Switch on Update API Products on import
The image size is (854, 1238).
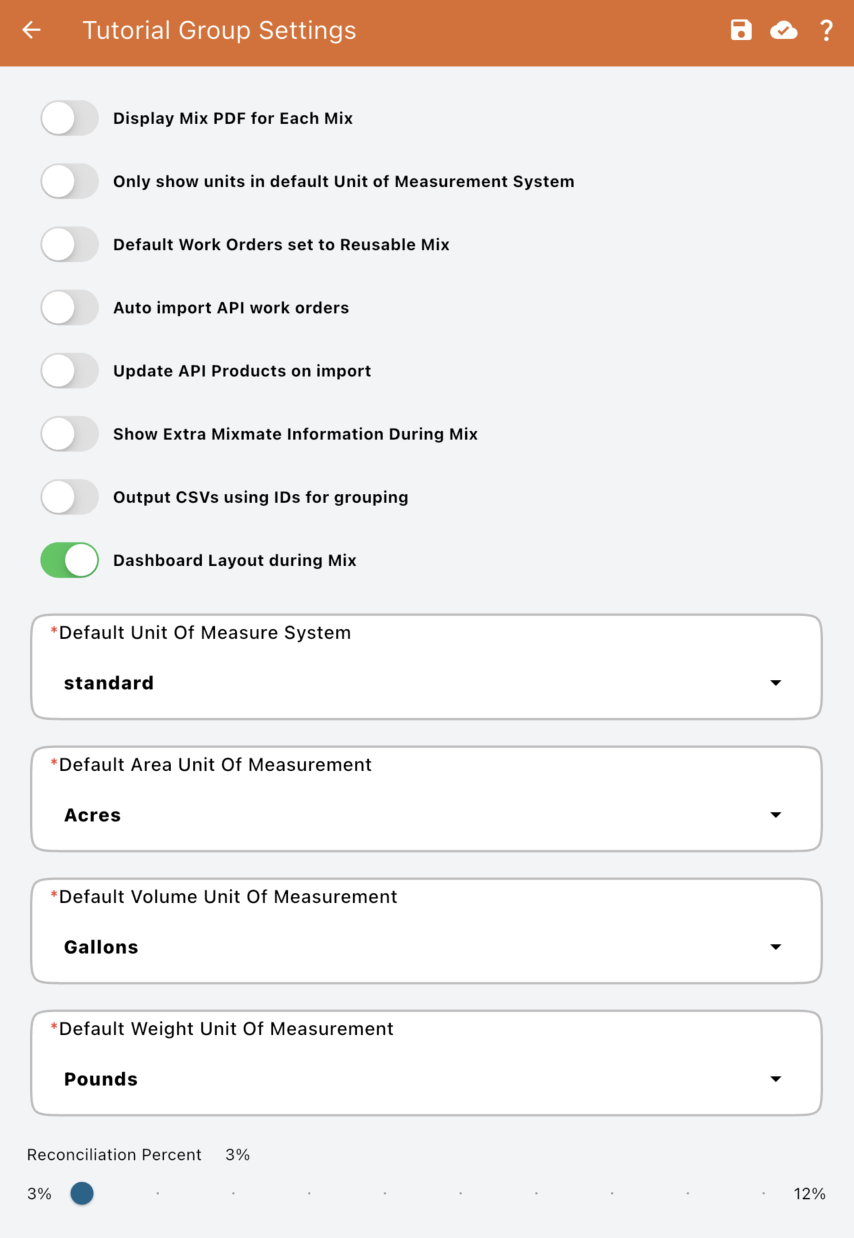tap(69, 370)
